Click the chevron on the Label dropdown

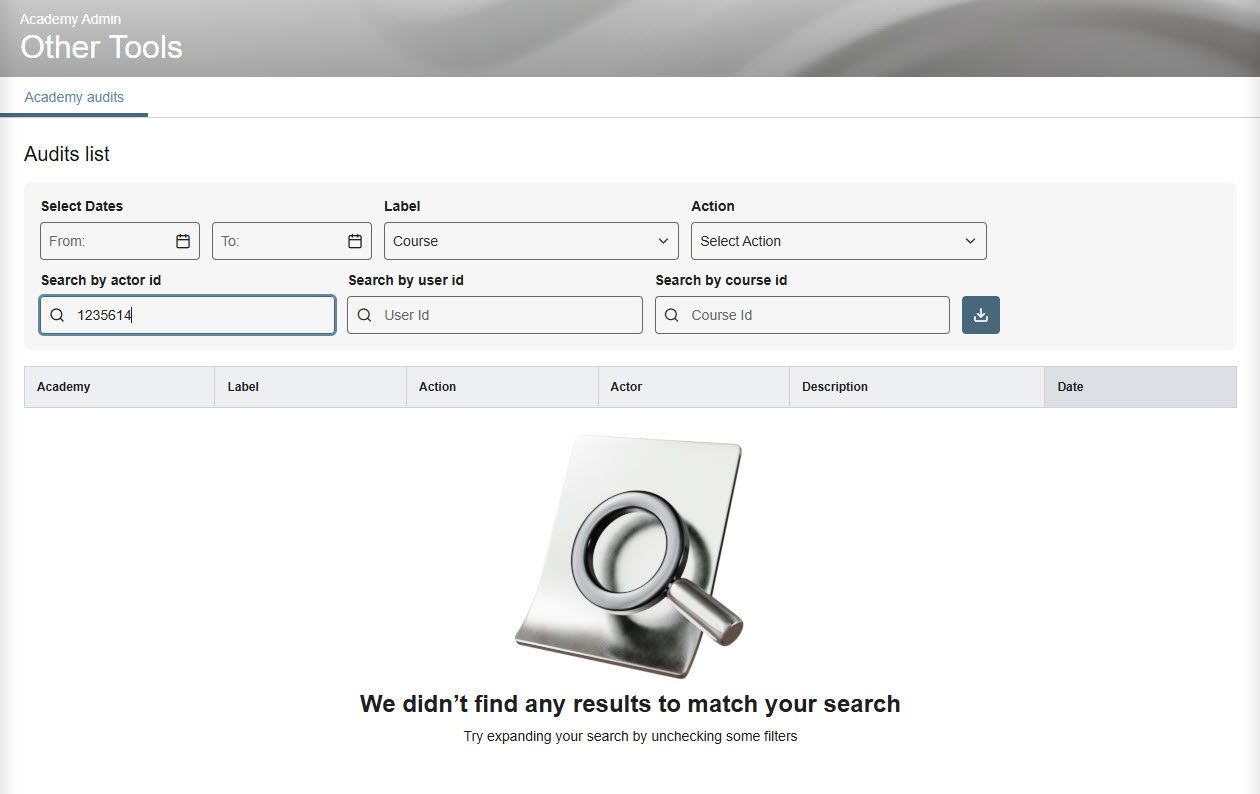(663, 240)
